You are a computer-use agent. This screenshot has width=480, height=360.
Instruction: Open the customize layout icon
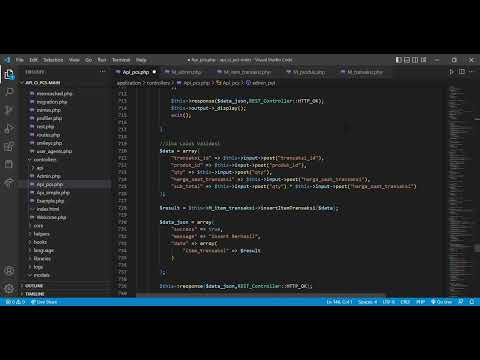point(423,60)
